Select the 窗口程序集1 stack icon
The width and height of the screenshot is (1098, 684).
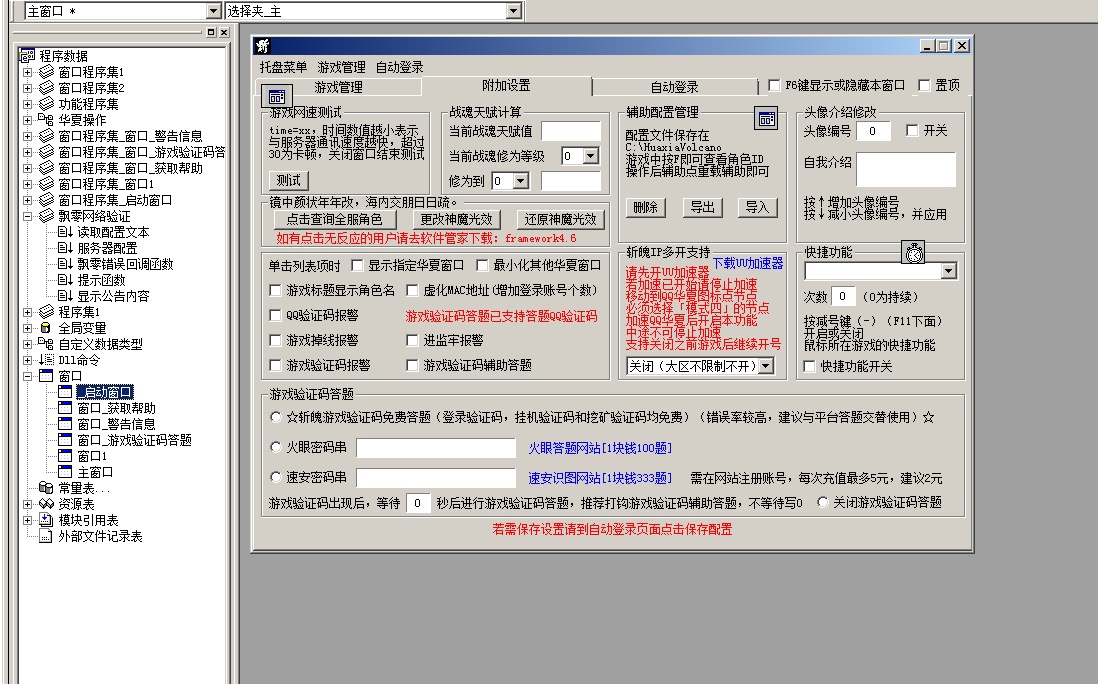46,72
